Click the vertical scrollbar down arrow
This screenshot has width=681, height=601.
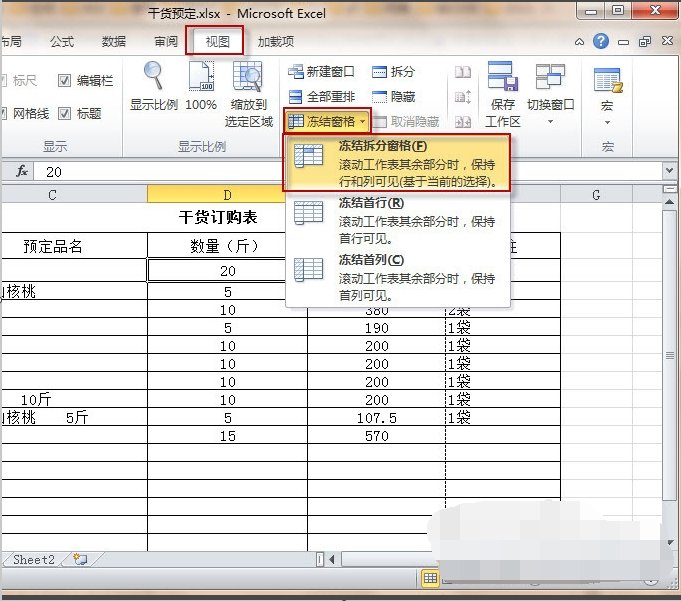point(670,542)
